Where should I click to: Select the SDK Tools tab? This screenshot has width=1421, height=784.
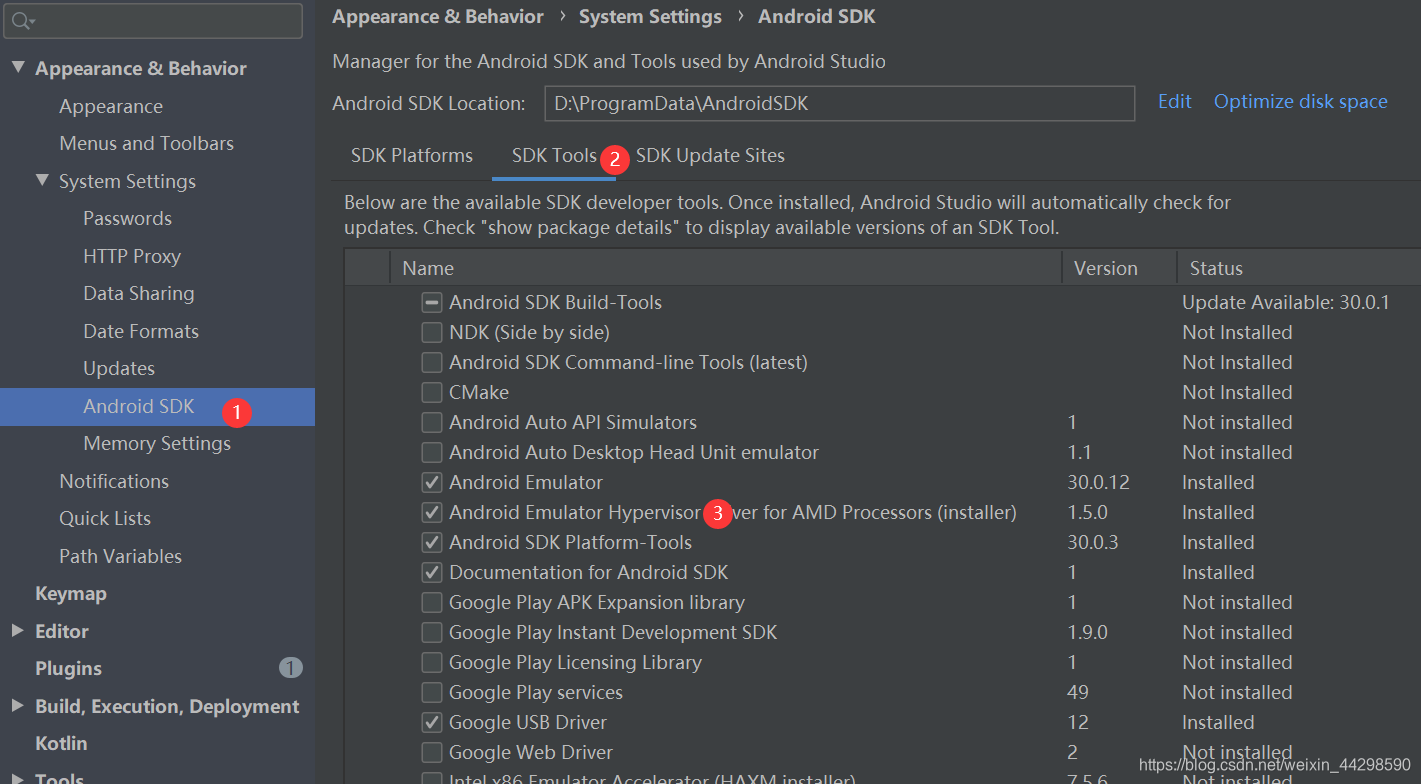pos(554,156)
